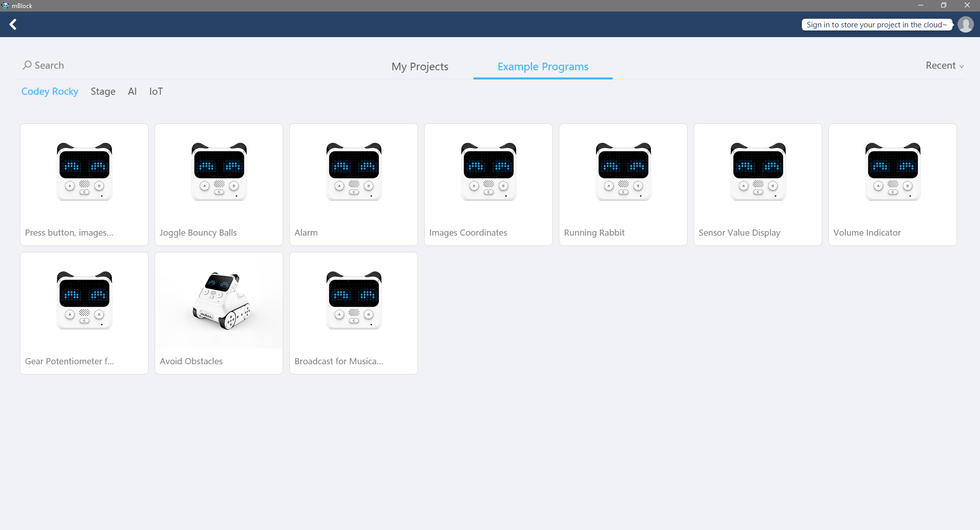Click the back arrow icon
The image size is (980, 530).
pyautogui.click(x=13, y=25)
